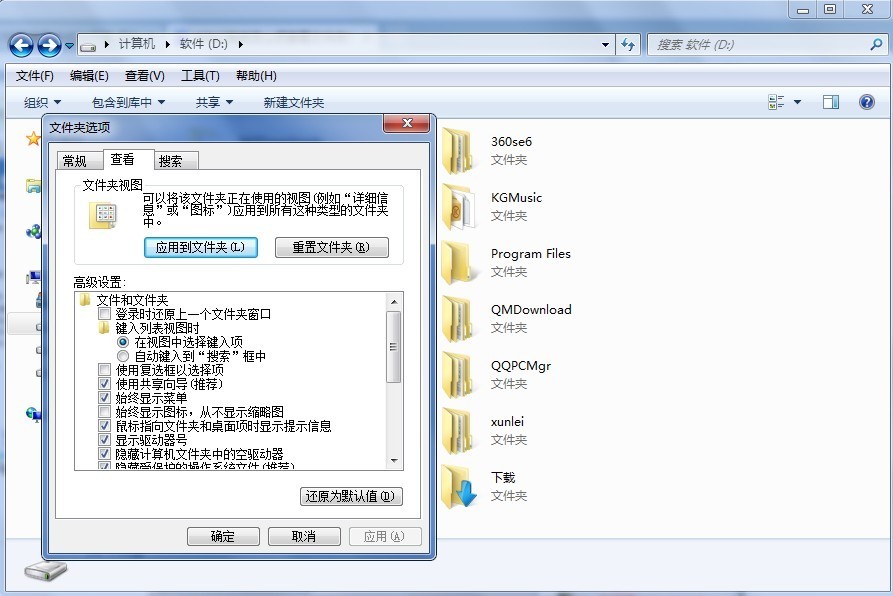893x596 pixels.
Task: Open the 帮助(H) menu
Action: tap(256, 76)
